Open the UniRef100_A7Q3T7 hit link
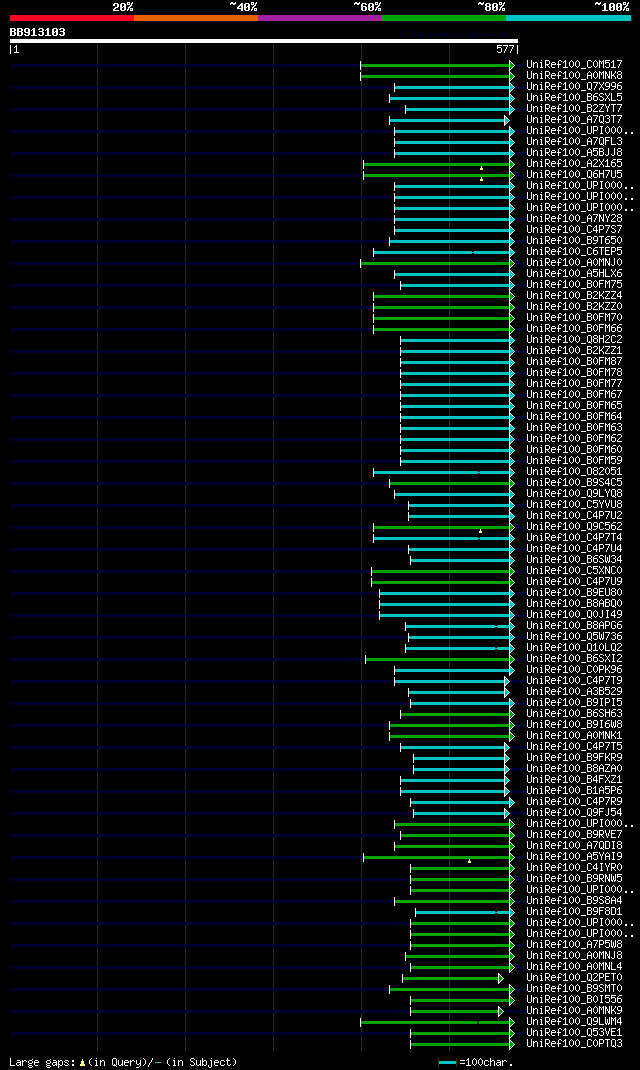Screen dimensions: 640x1070 574,119
